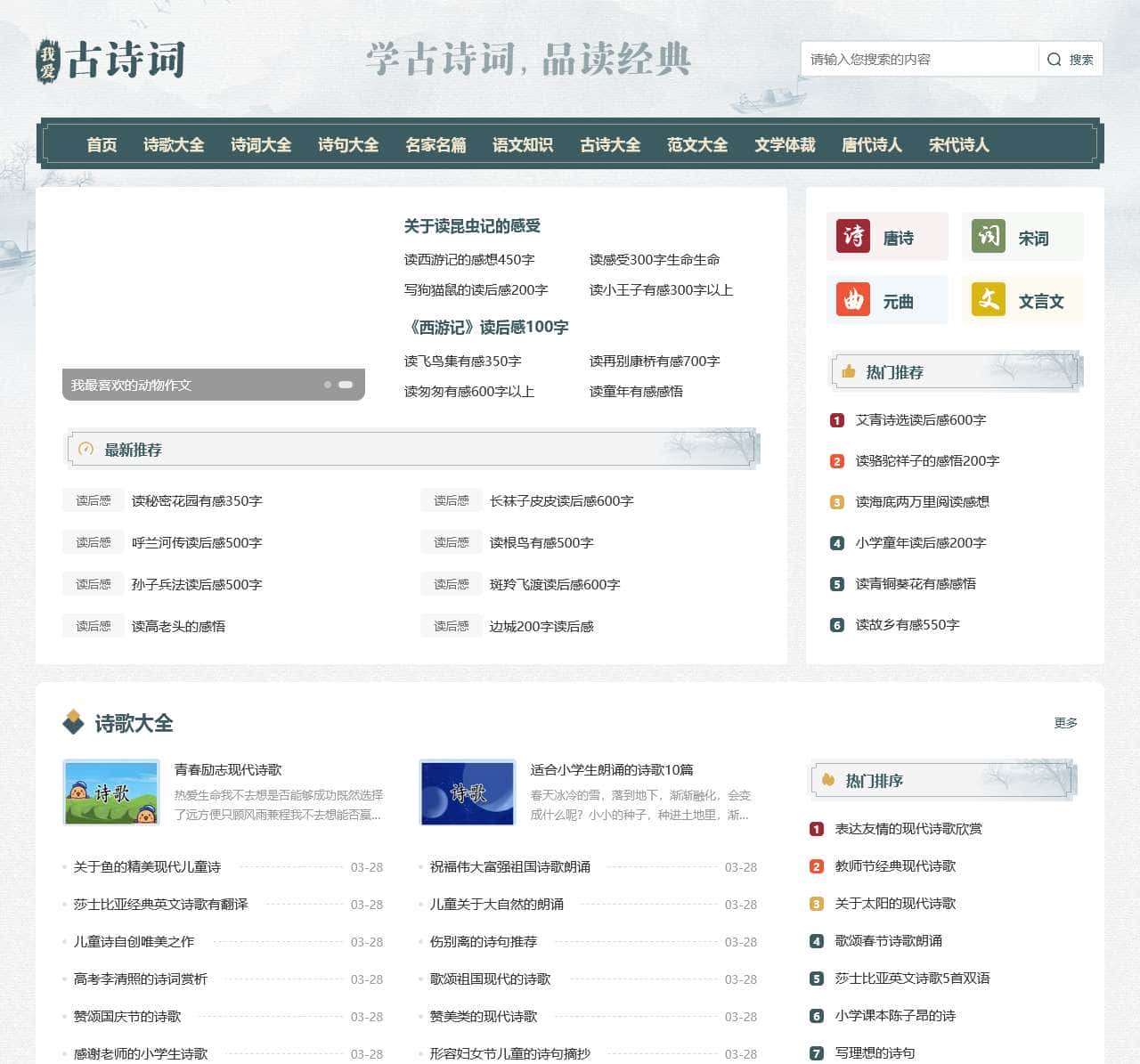Select the orange 元曲 category icon
The height and width of the screenshot is (1064, 1140).
click(853, 300)
